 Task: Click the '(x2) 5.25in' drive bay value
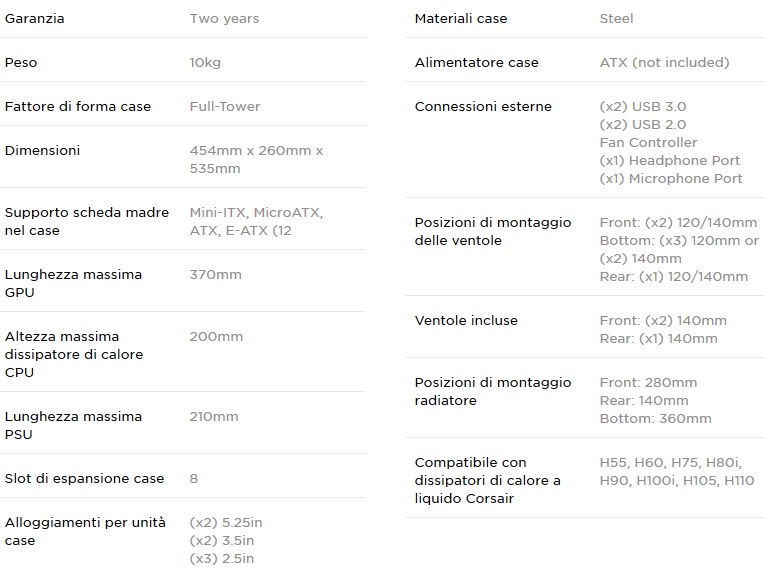click(x=226, y=522)
